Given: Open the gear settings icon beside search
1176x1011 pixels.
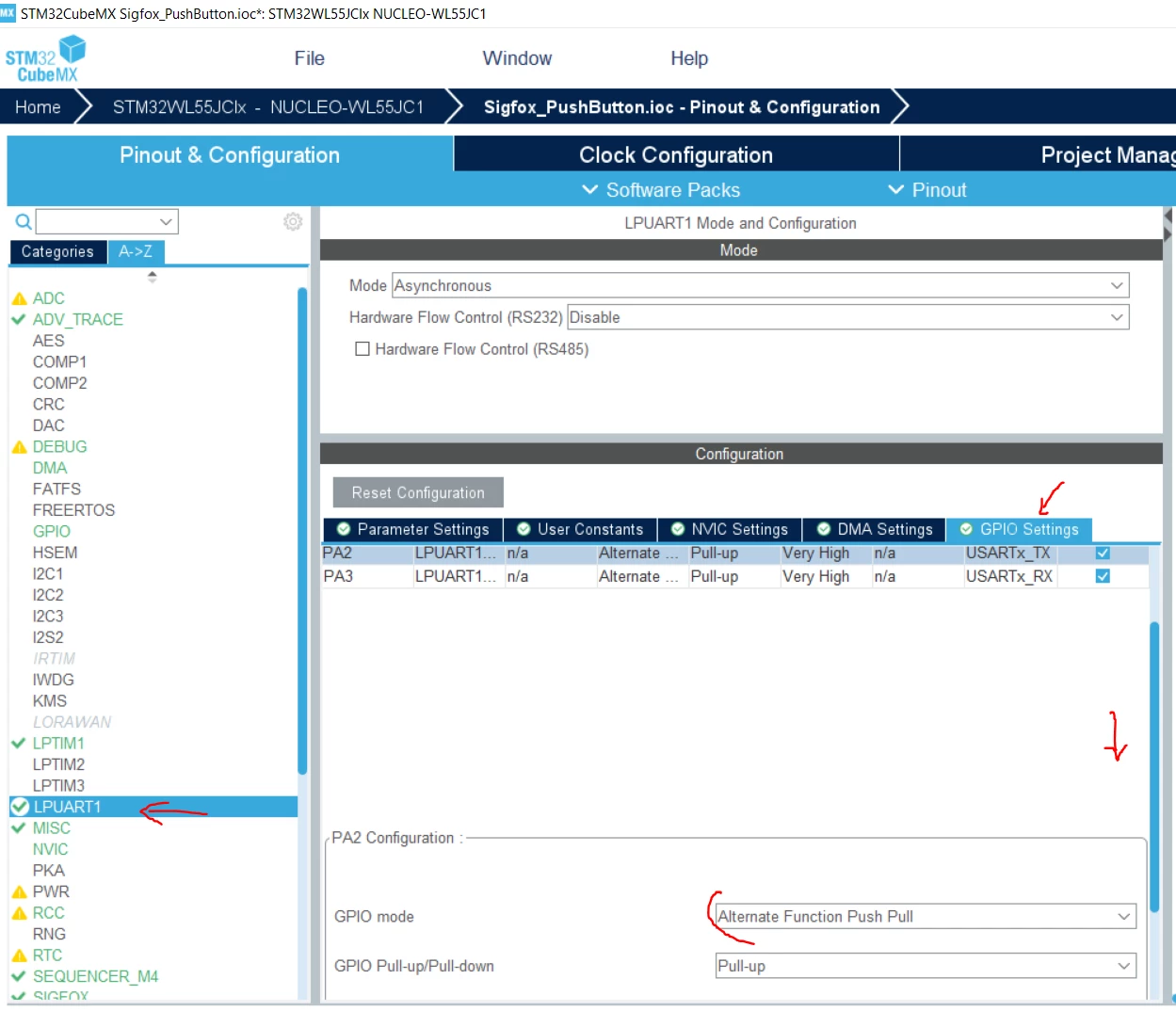Looking at the screenshot, I should (x=293, y=221).
